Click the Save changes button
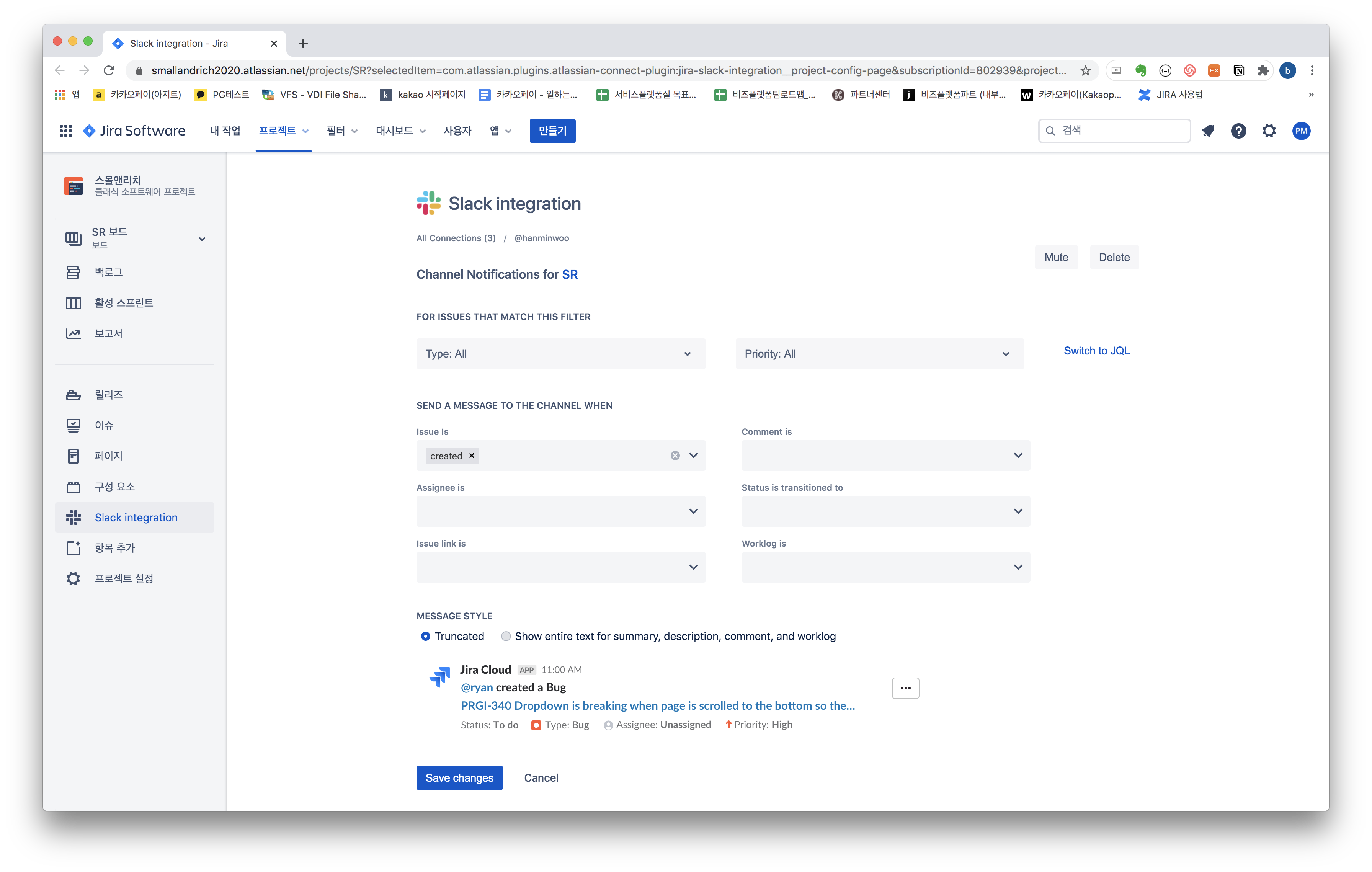Image resolution: width=1372 pixels, height=872 pixels. tap(459, 777)
